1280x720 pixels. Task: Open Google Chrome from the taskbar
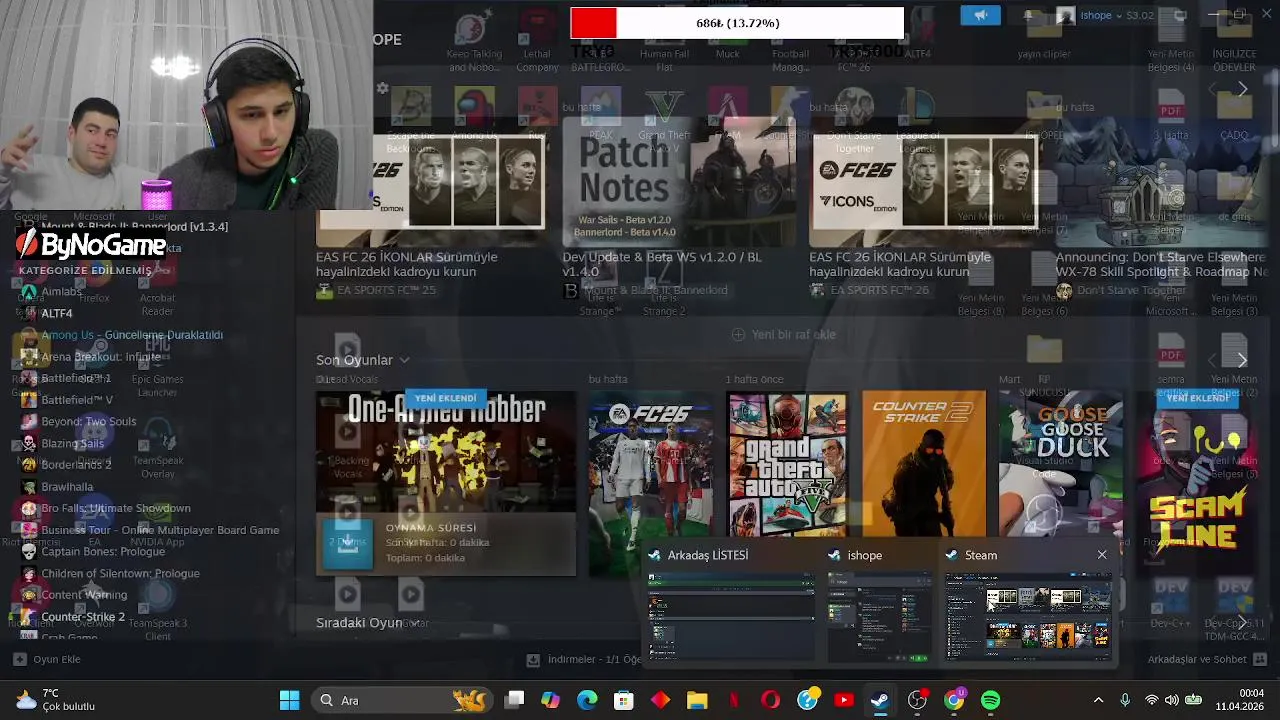pos(954,700)
